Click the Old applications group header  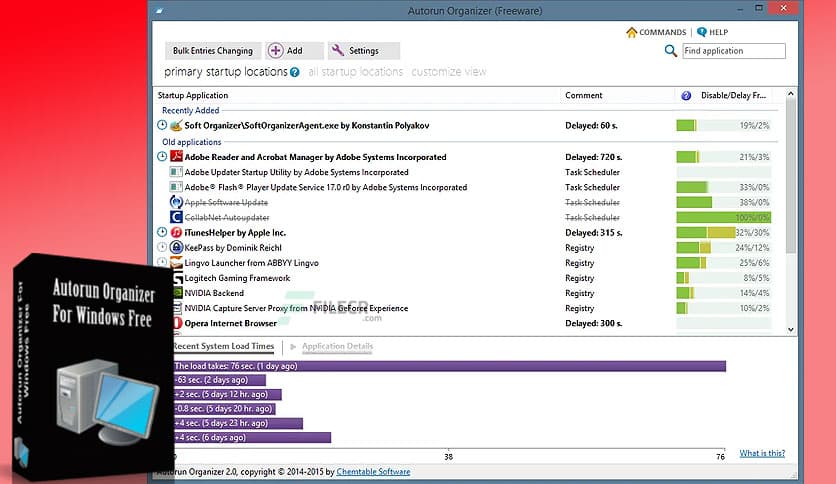click(x=191, y=142)
